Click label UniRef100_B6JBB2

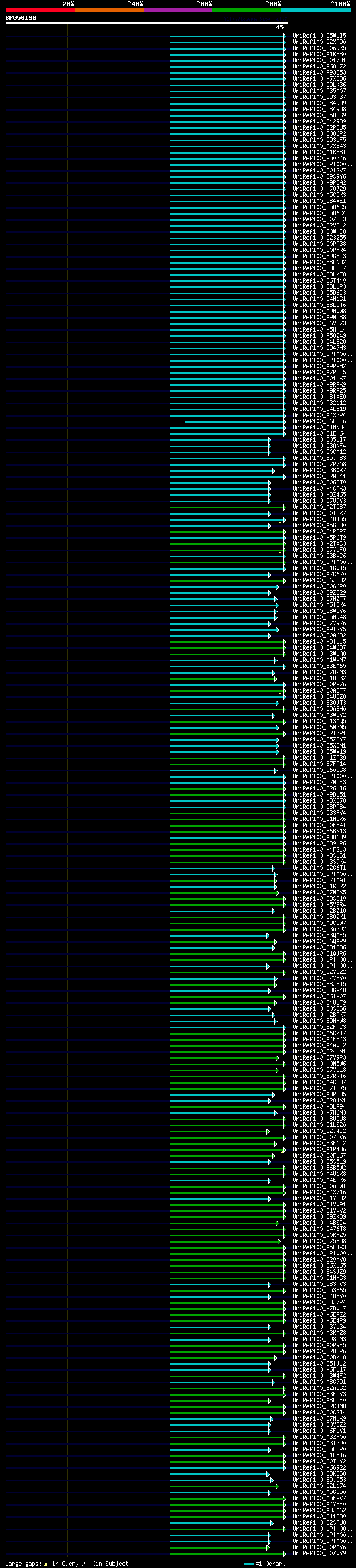click(x=319, y=580)
